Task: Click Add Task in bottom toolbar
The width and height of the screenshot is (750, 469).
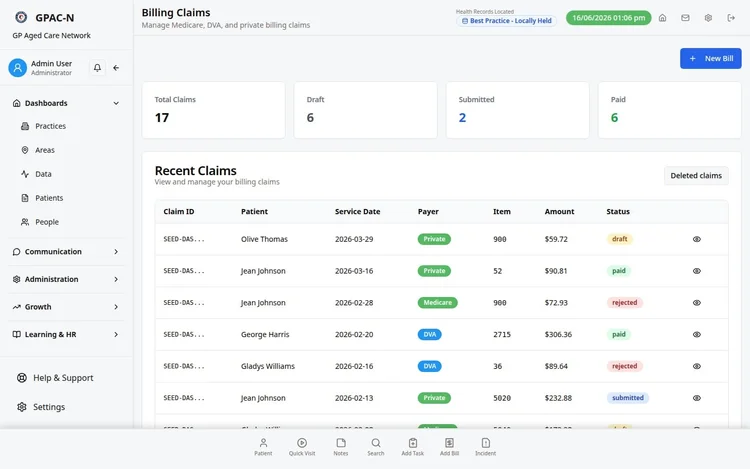Action: pos(412,447)
